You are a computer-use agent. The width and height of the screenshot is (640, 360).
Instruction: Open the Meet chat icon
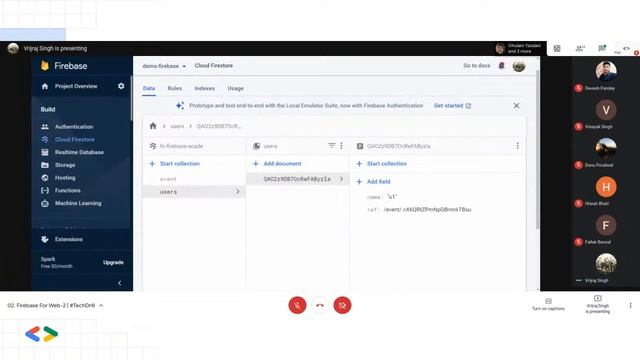pyautogui.click(x=602, y=48)
